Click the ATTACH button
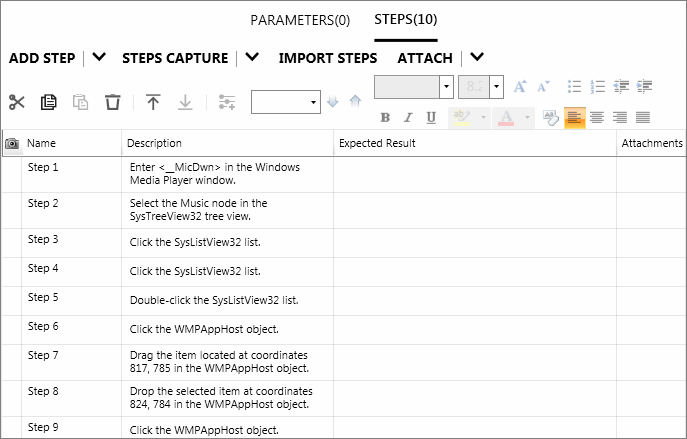687x439 pixels. click(x=425, y=58)
